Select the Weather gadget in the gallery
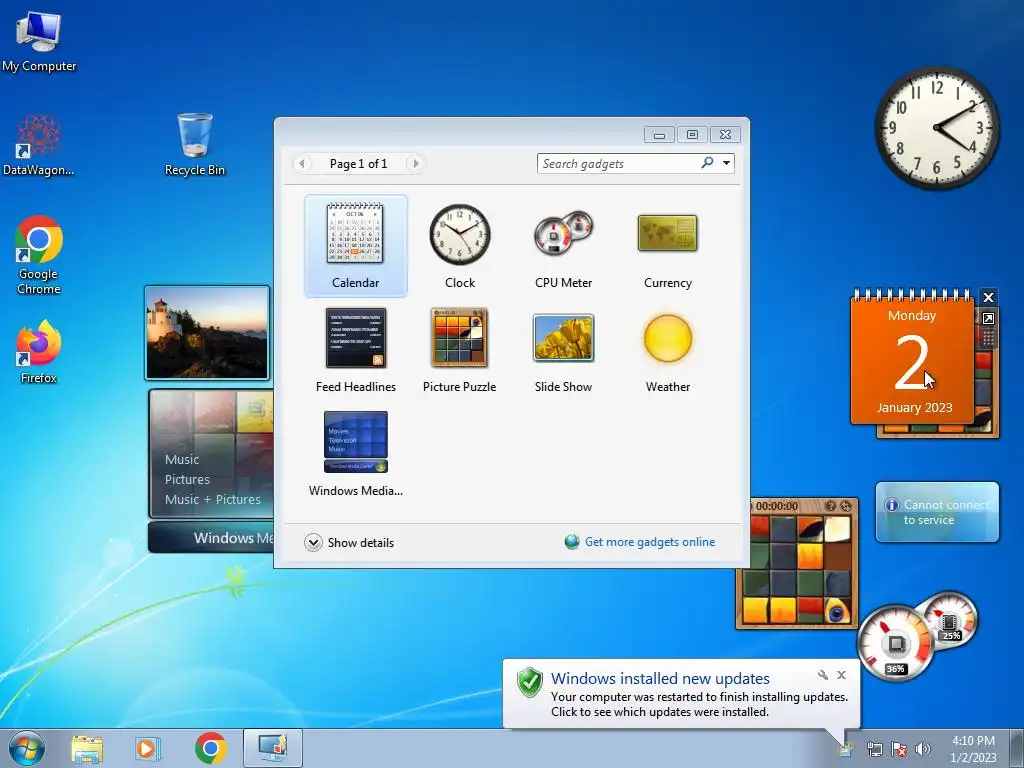 tap(667, 350)
